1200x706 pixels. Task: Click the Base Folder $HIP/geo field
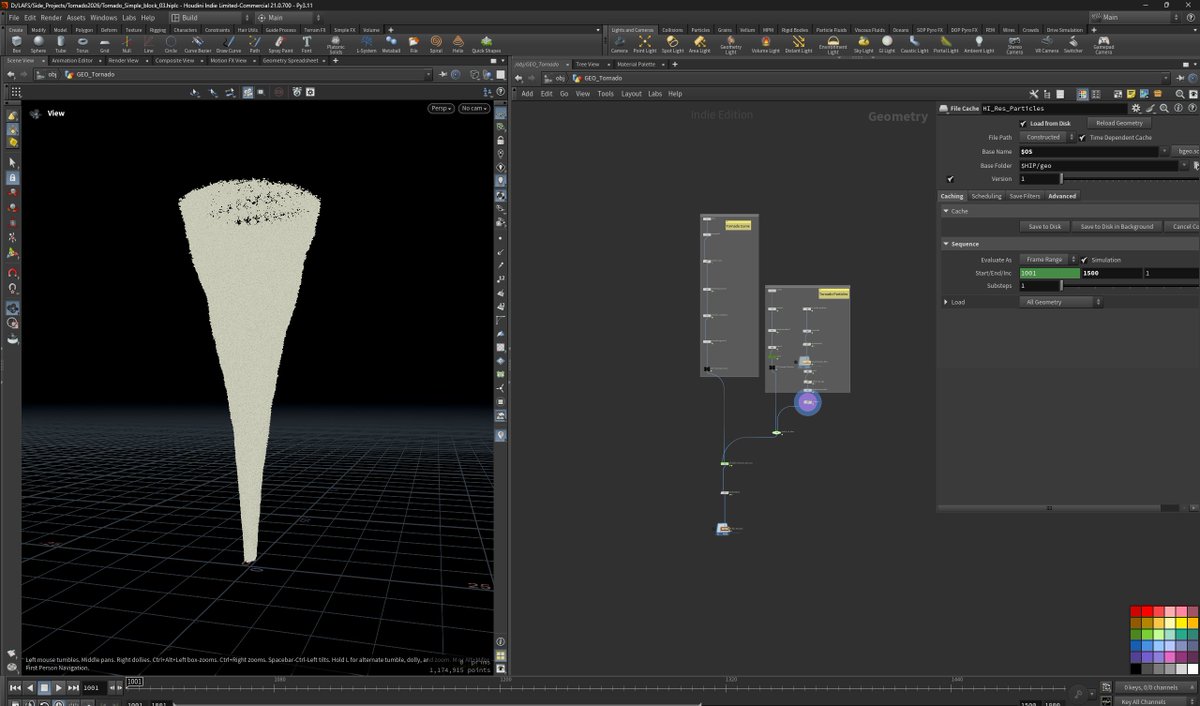(1099, 165)
